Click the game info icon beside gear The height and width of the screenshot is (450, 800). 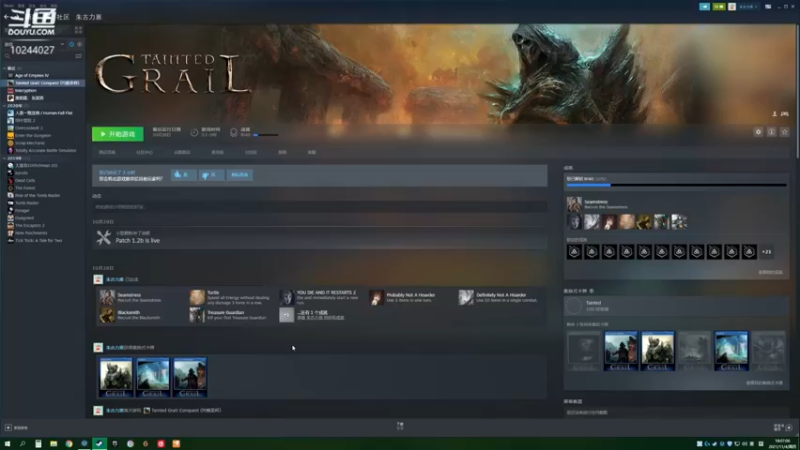(x=771, y=132)
